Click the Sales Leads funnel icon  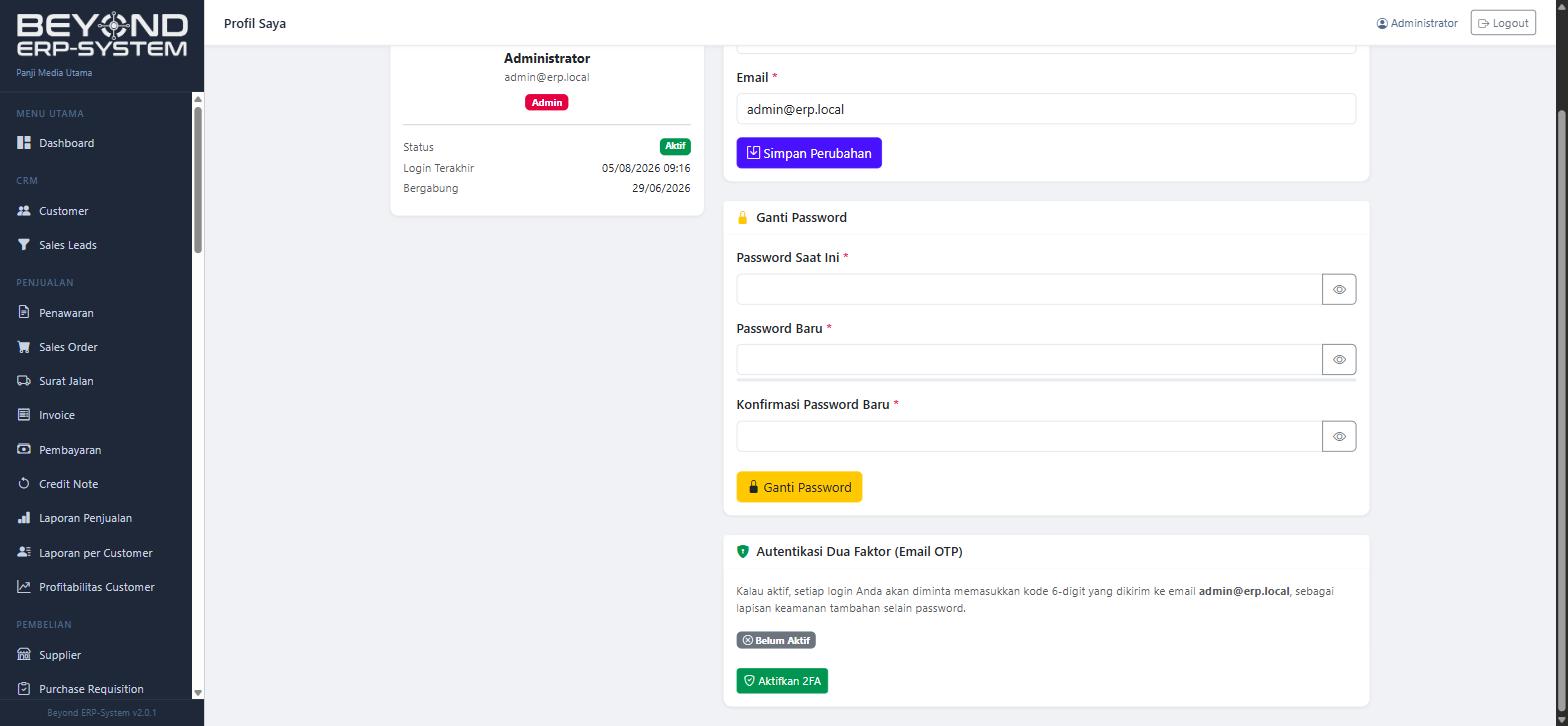pyautogui.click(x=24, y=245)
